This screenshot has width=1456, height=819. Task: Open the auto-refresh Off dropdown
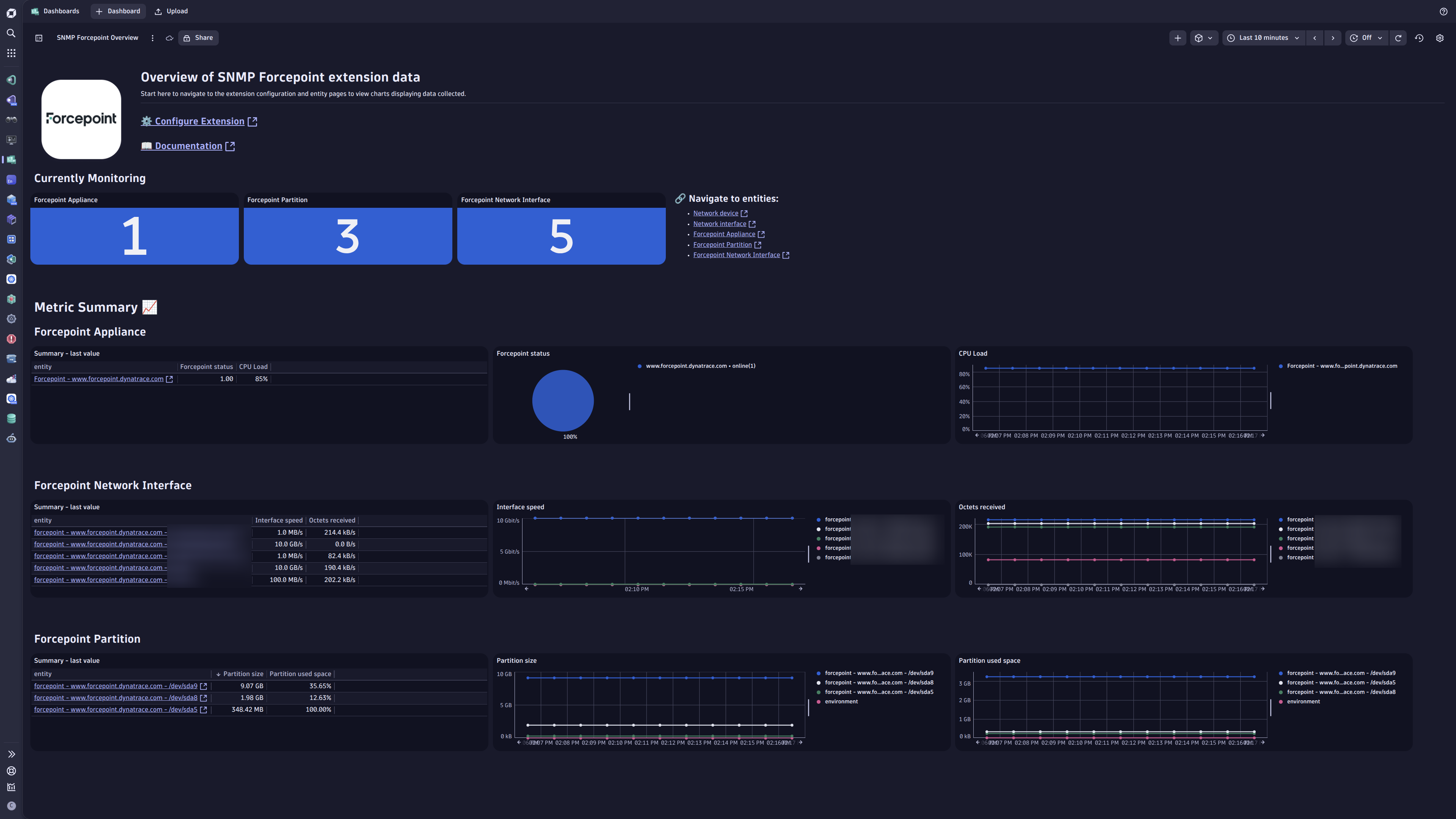(1367, 38)
